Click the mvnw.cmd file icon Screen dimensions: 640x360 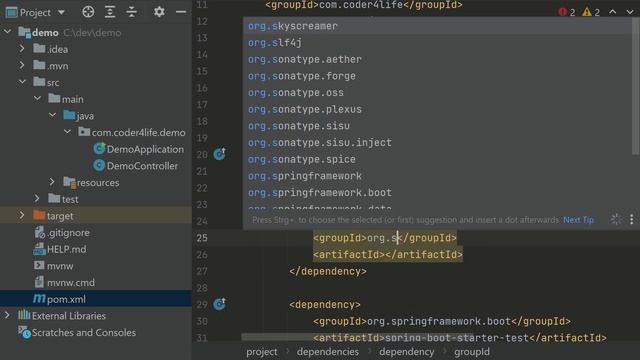click(39, 282)
